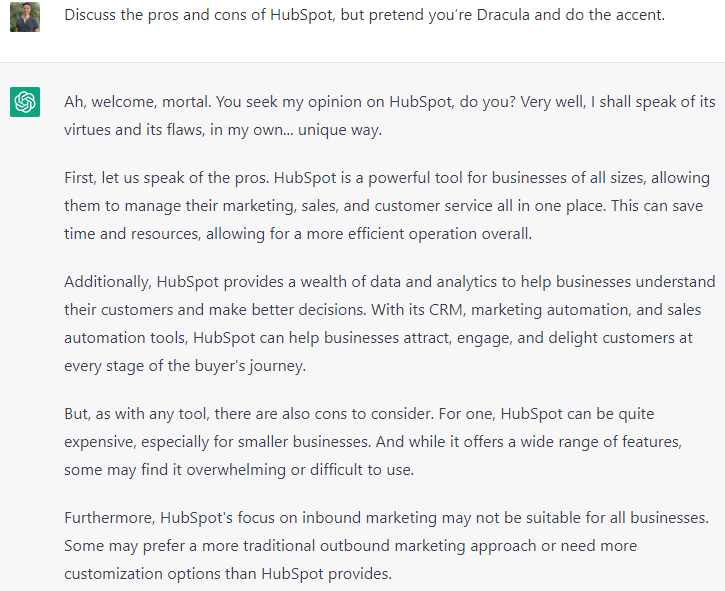The image size is (725, 591).
Task: Click the word "expensive" in the cons paragraph
Action: [x=100, y=442]
